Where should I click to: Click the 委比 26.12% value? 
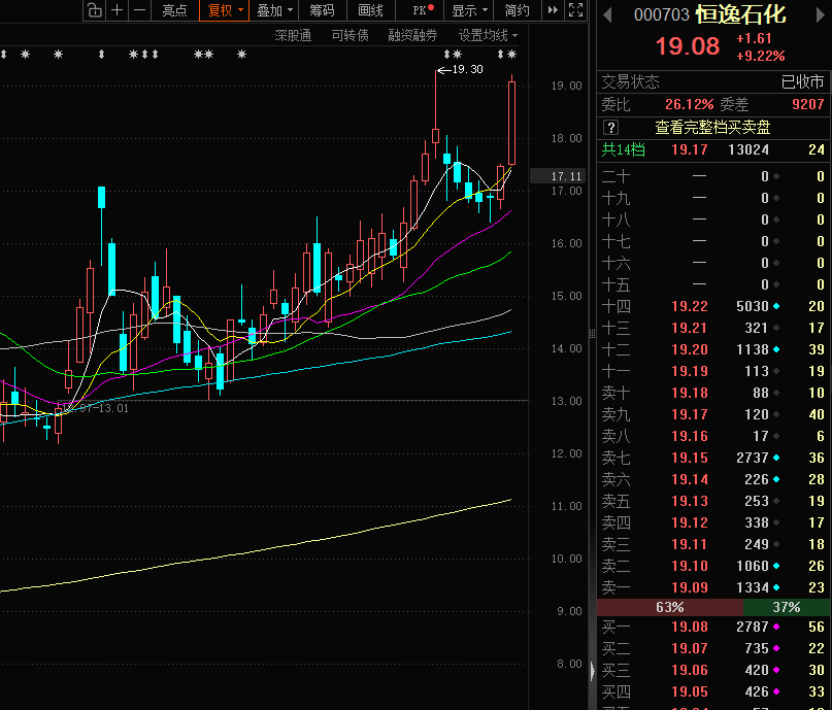689,104
